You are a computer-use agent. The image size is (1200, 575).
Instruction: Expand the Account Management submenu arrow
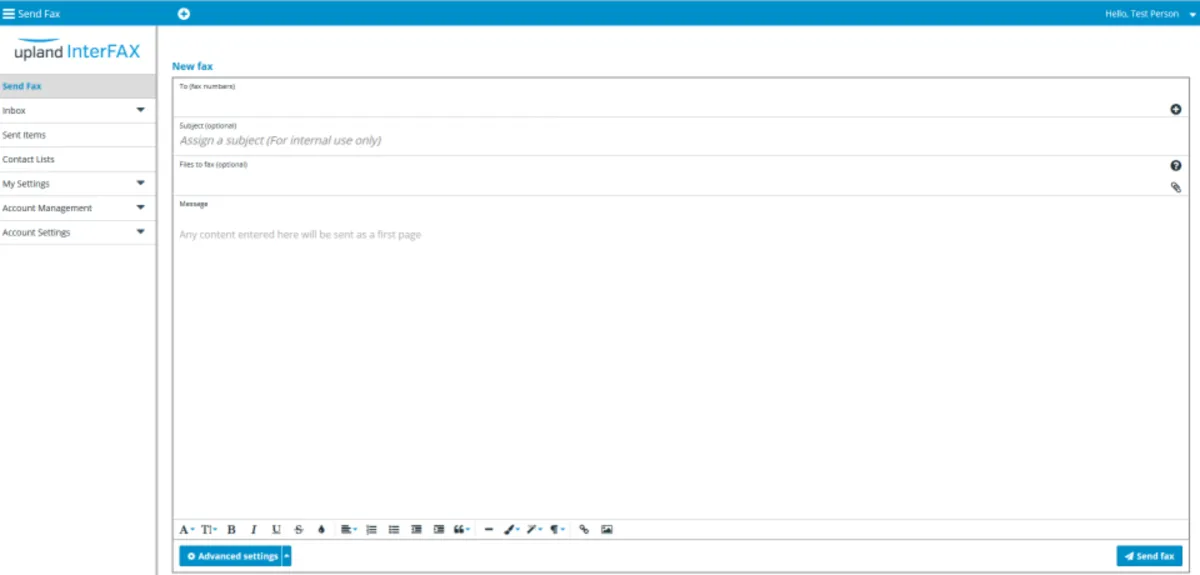coord(141,207)
